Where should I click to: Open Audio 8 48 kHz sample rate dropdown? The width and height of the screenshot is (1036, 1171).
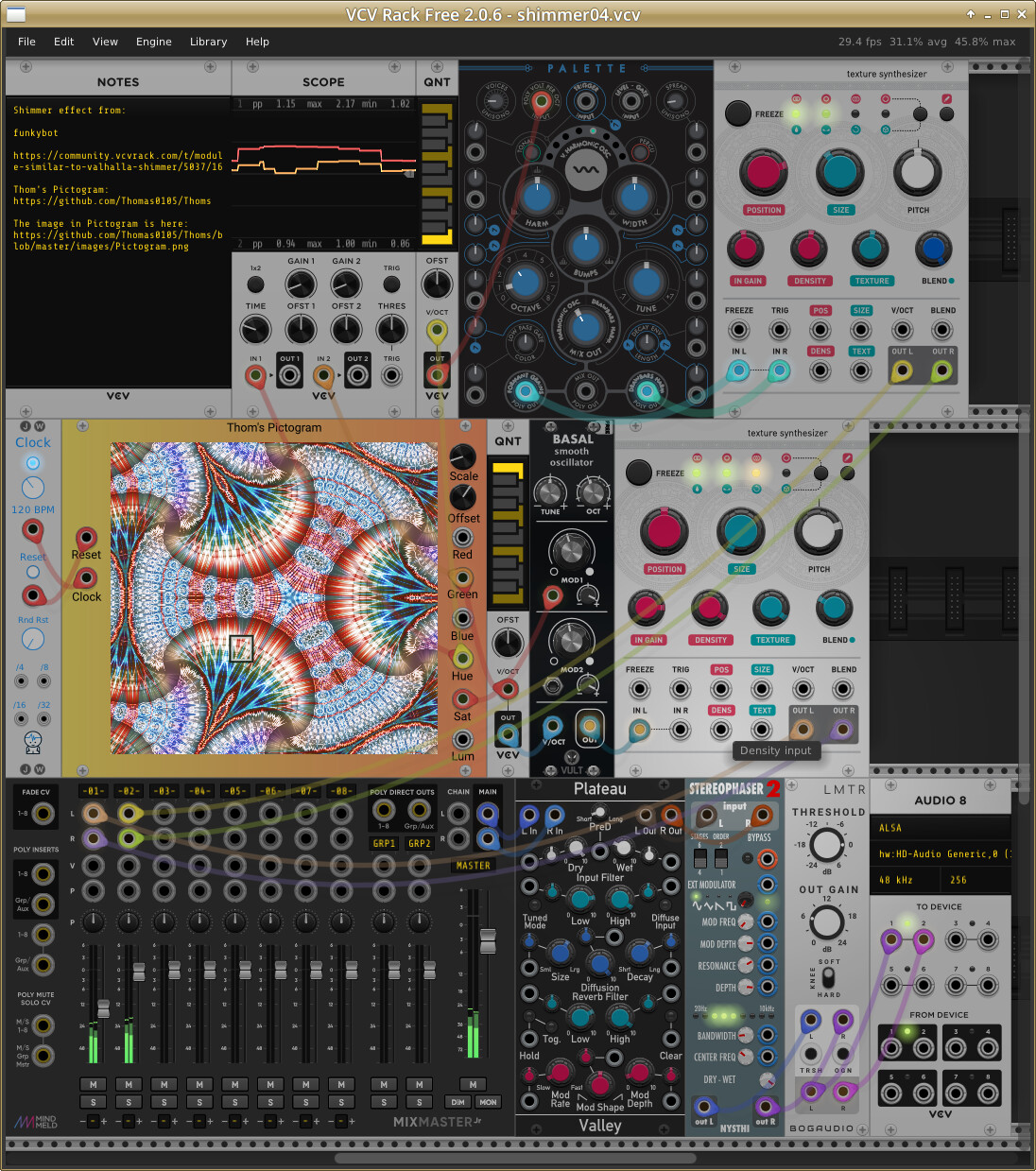coord(905,880)
